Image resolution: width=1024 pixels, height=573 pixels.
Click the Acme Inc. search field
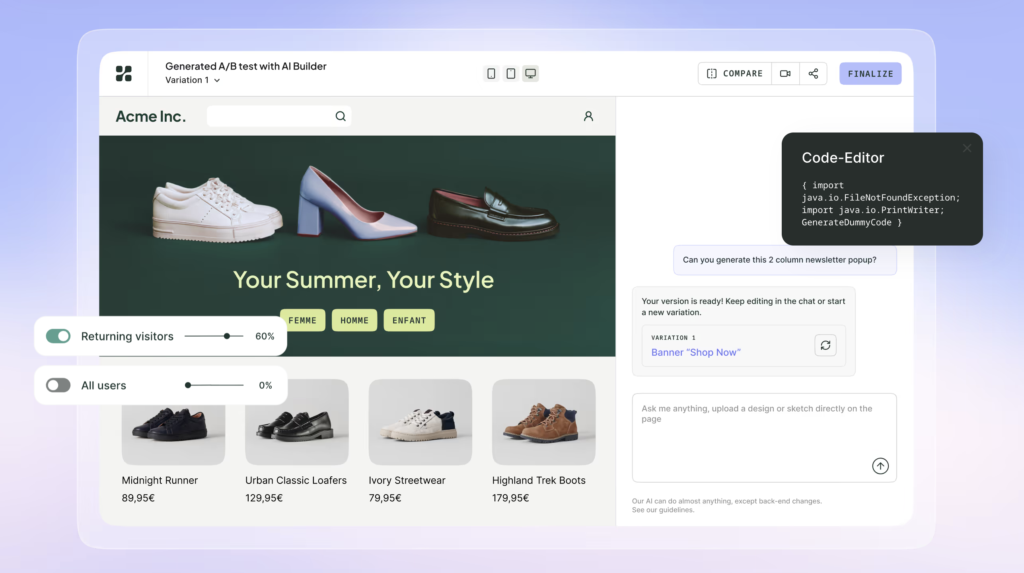[x=279, y=116]
